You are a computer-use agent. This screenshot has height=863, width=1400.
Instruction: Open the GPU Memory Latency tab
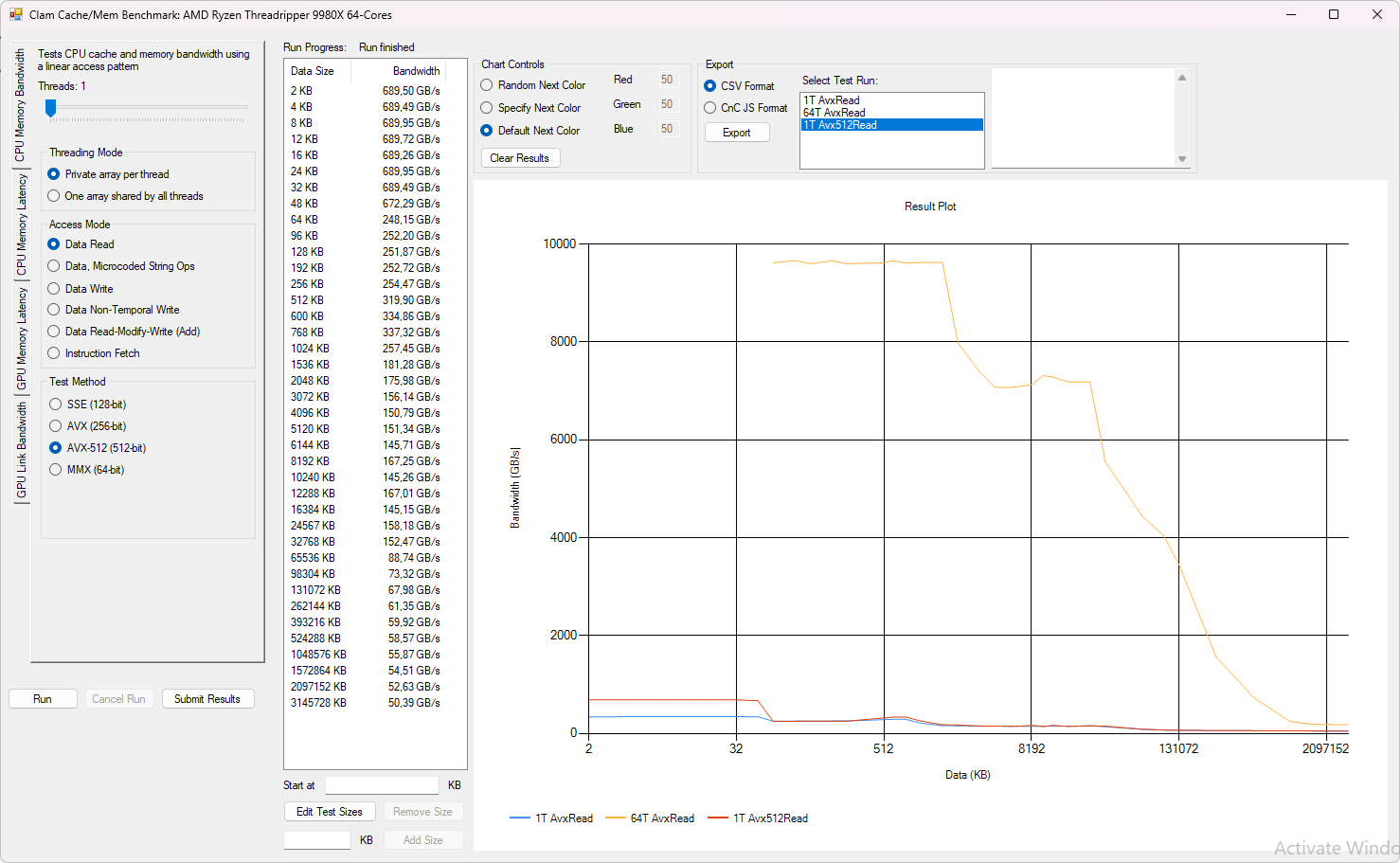[x=20, y=338]
